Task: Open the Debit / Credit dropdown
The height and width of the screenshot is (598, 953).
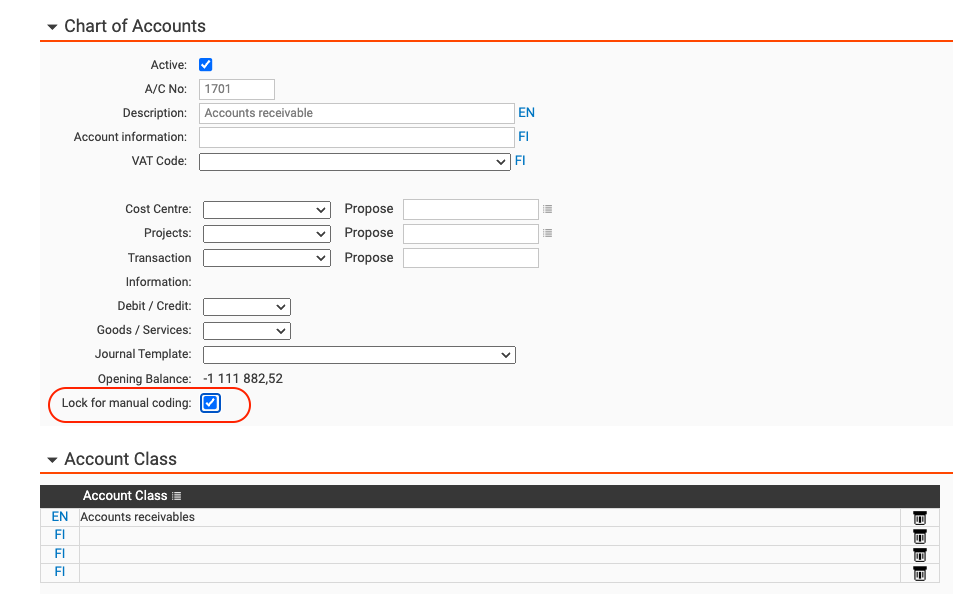Action: 246,307
